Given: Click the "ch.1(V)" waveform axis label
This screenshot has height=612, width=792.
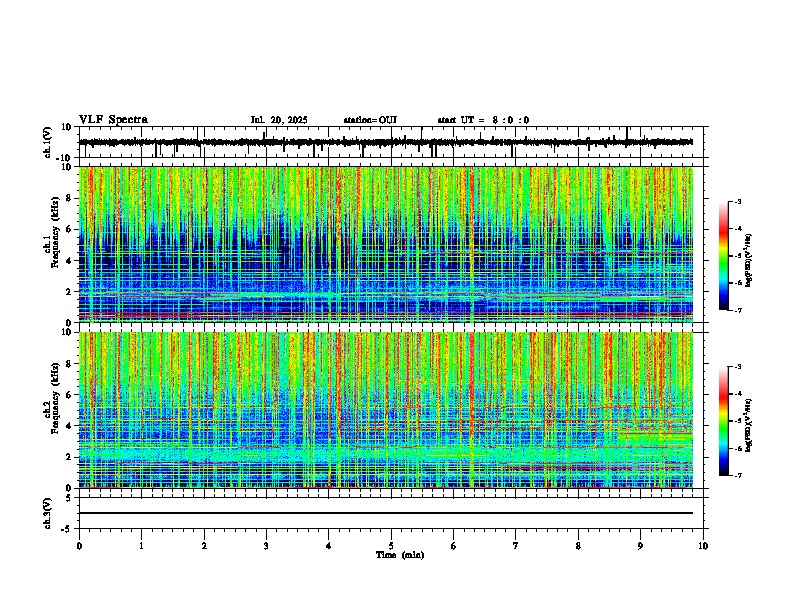Looking at the screenshot, I should (x=48, y=142).
